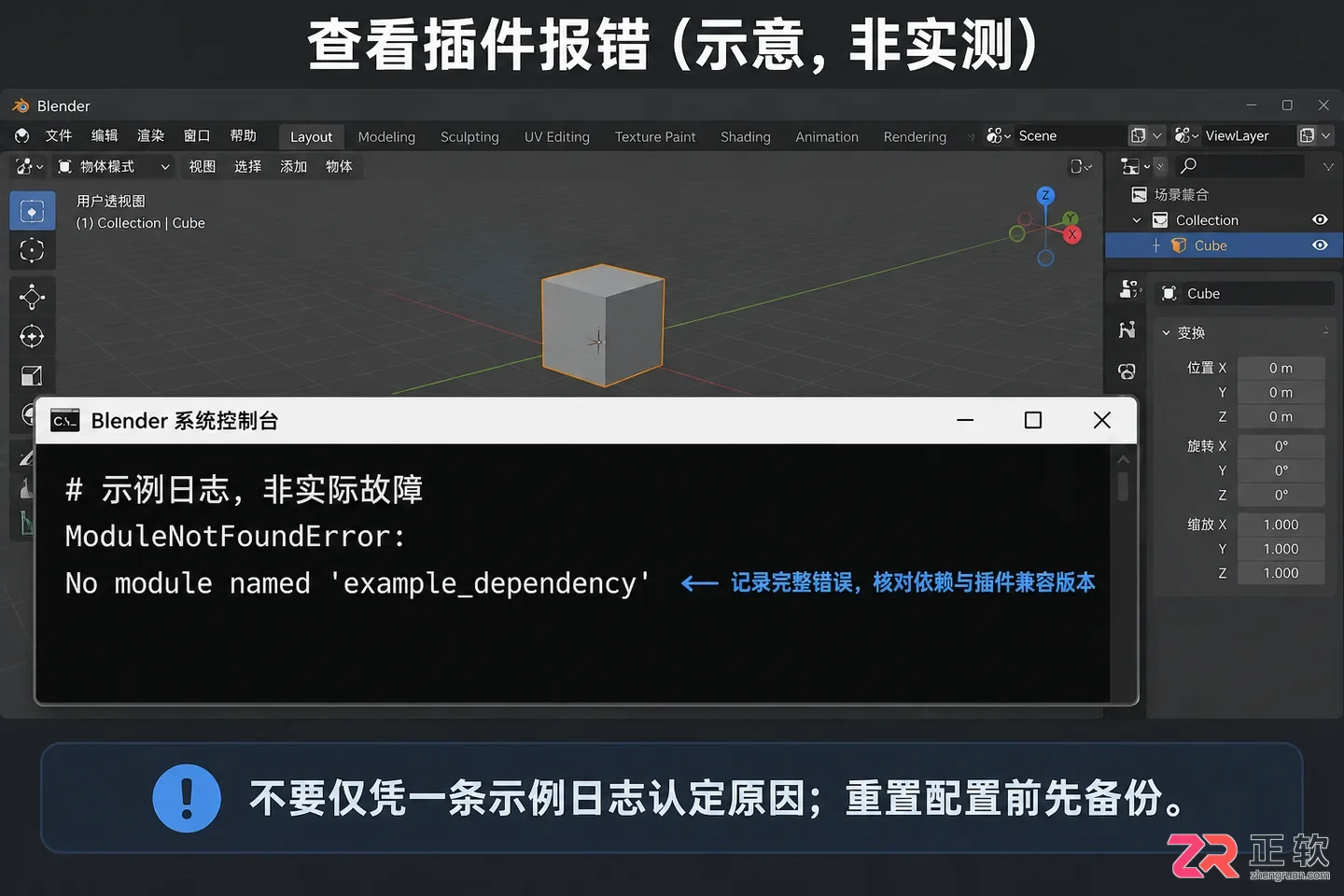Open the 文件 menu
The width and height of the screenshot is (1344, 896).
pos(59,136)
